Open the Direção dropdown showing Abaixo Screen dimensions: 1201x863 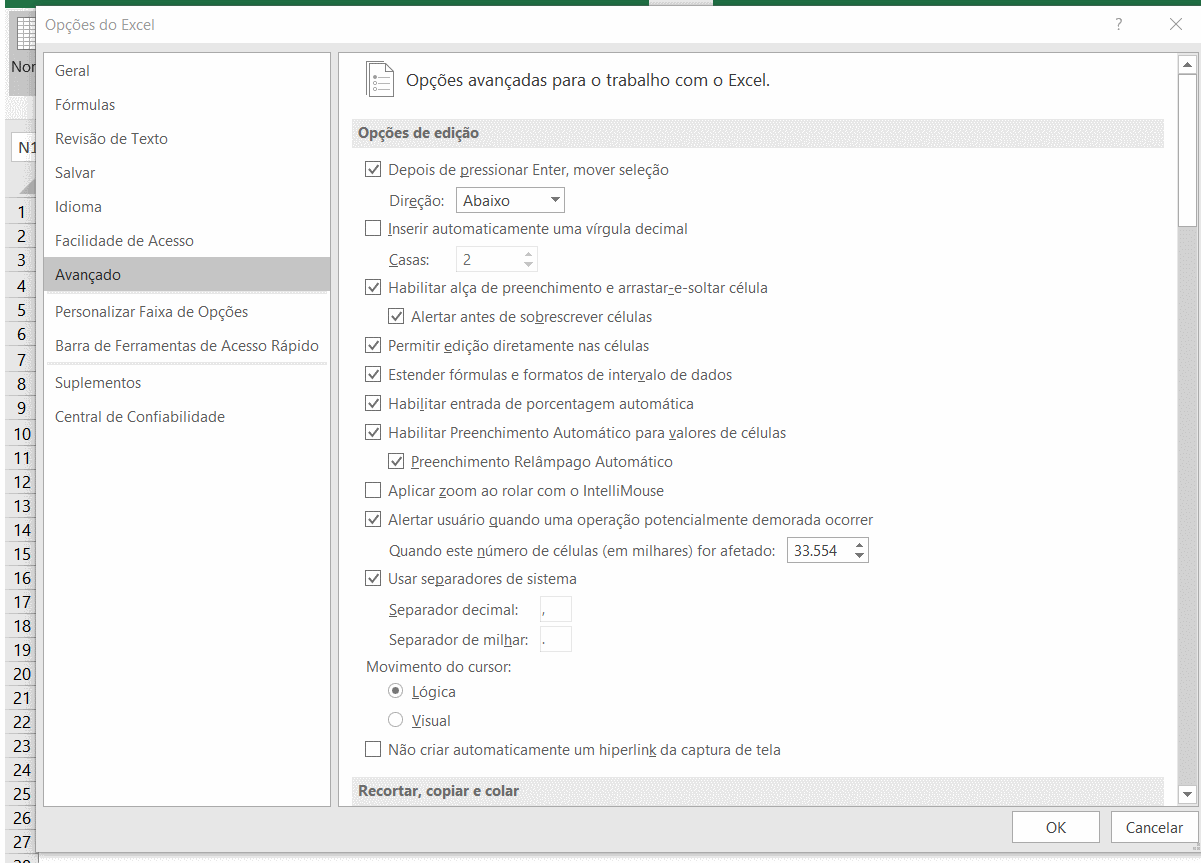click(x=510, y=200)
